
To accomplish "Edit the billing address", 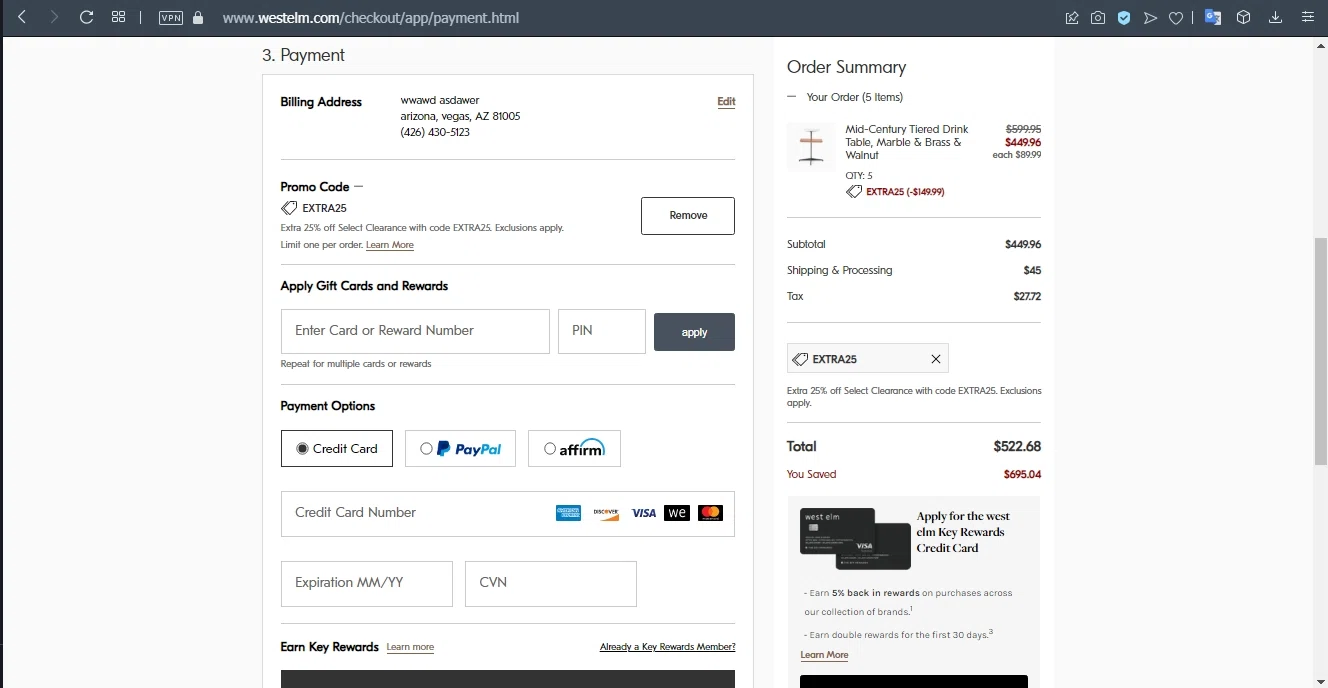I will 726,101.
